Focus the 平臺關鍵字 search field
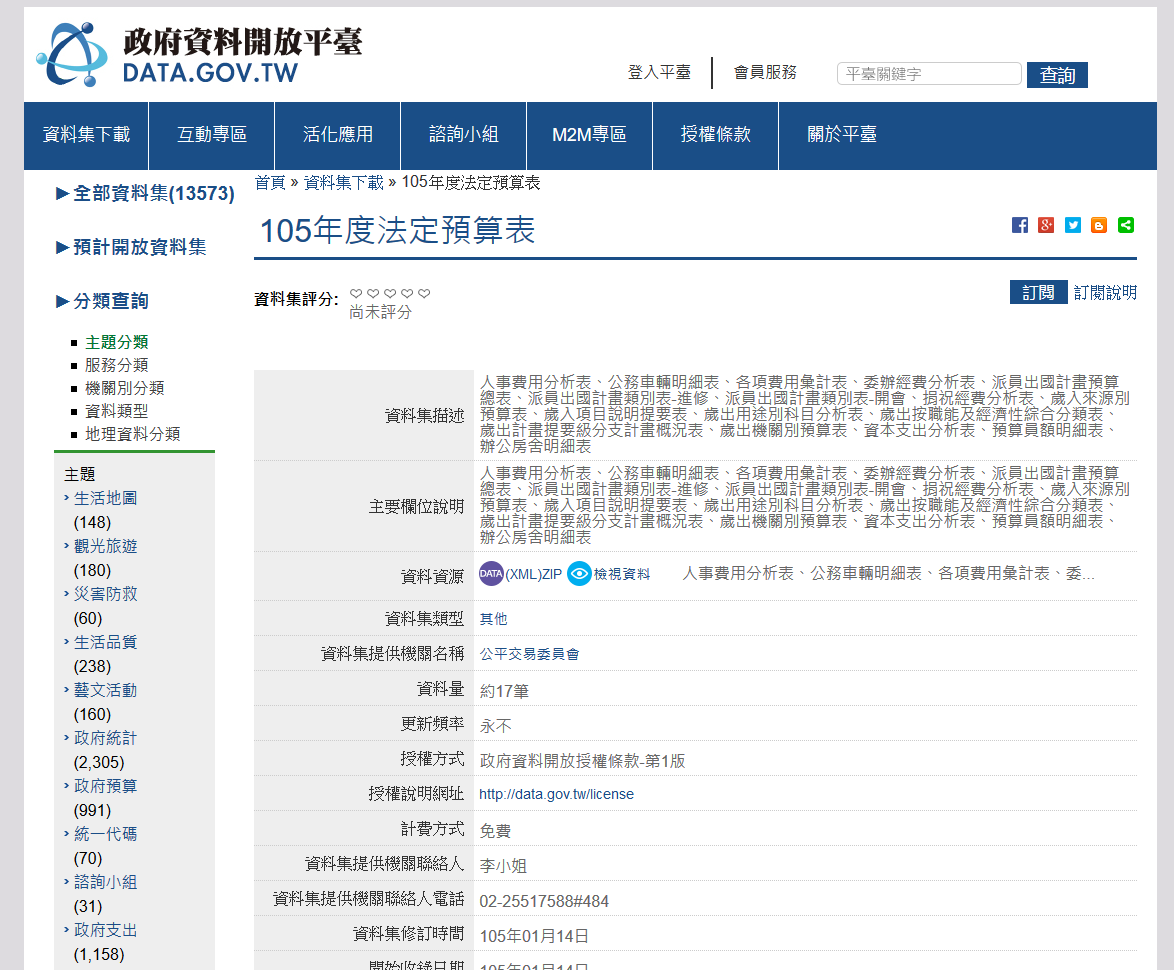Image resolution: width=1174 pixels, height=970 pixels. [929, 73]
